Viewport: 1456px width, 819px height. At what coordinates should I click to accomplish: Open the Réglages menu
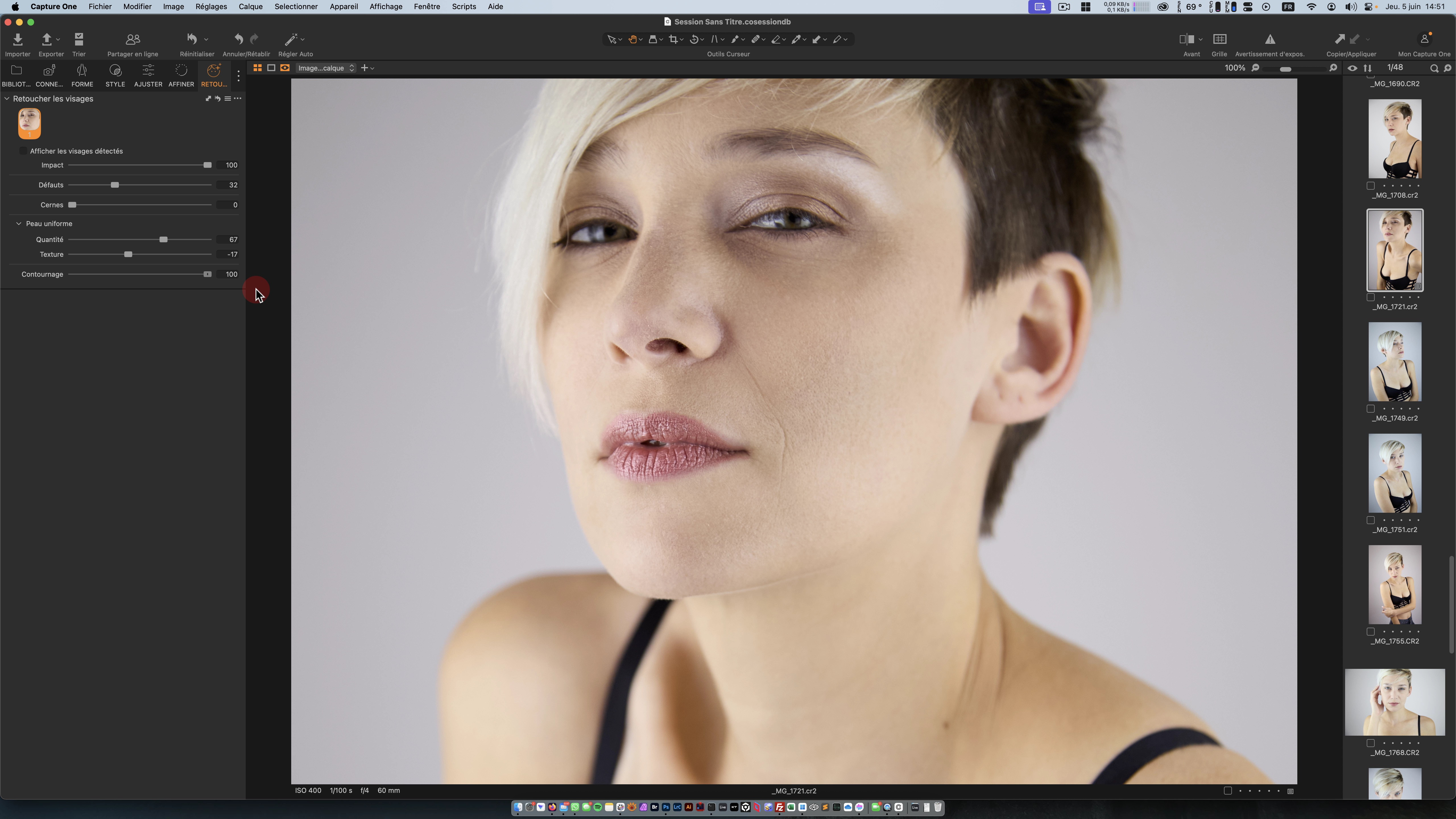pyautogui.click(x=211, y=7)
